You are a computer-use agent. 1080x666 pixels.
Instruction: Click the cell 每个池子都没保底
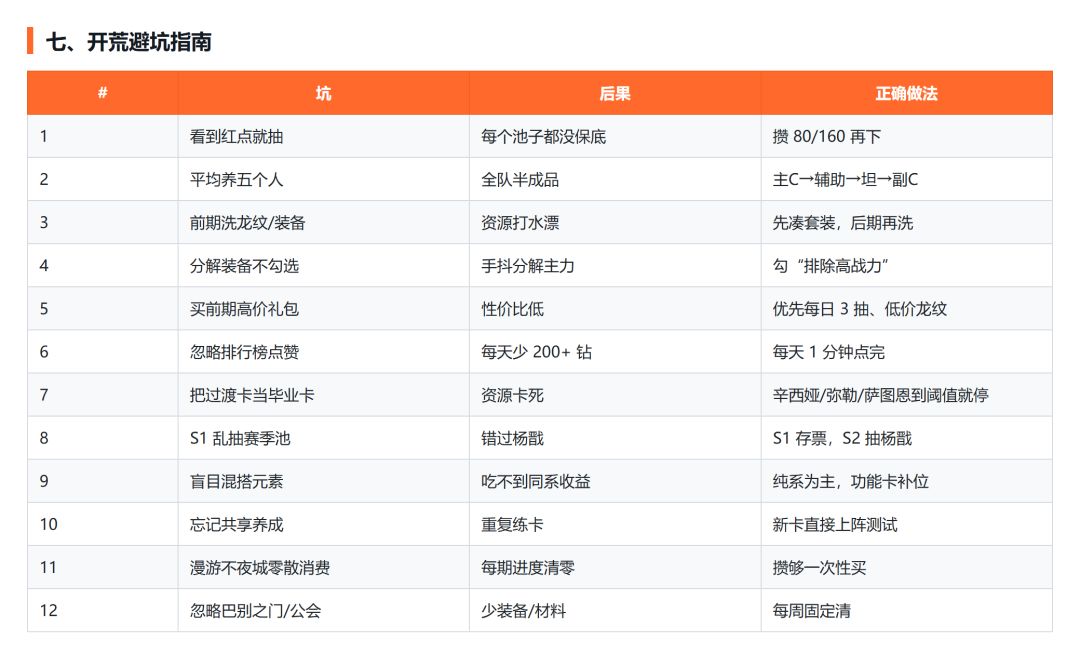click(x=615, y=136)
